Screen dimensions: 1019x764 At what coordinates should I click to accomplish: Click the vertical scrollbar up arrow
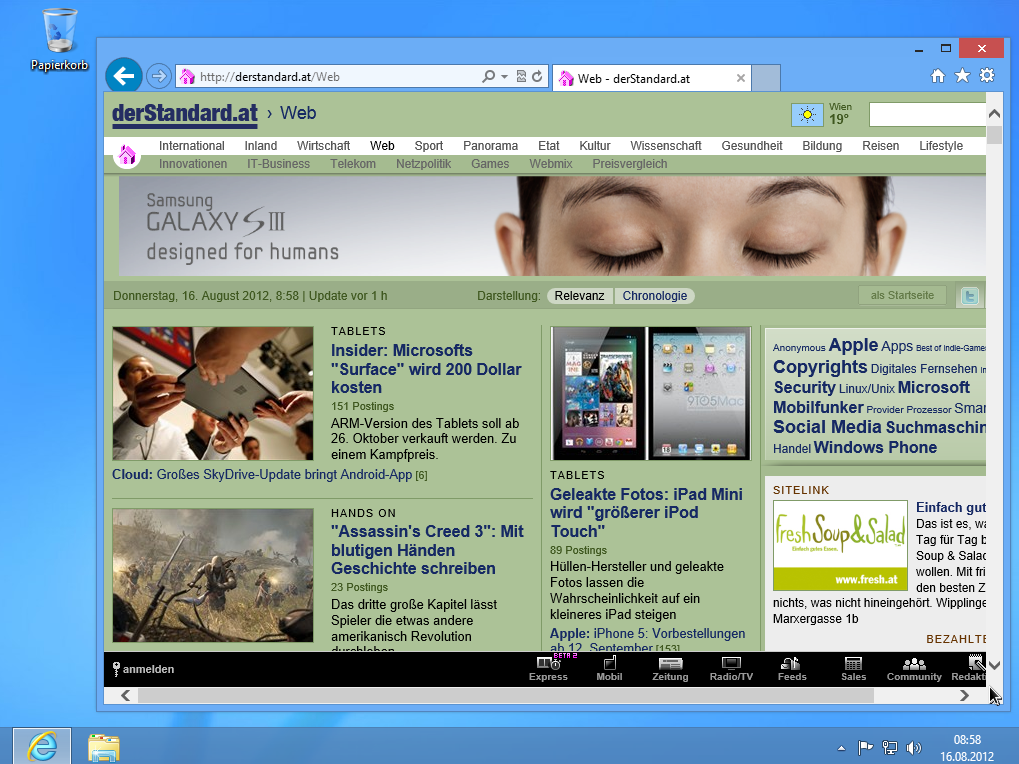pyautogui.click(x=994, y=114)
